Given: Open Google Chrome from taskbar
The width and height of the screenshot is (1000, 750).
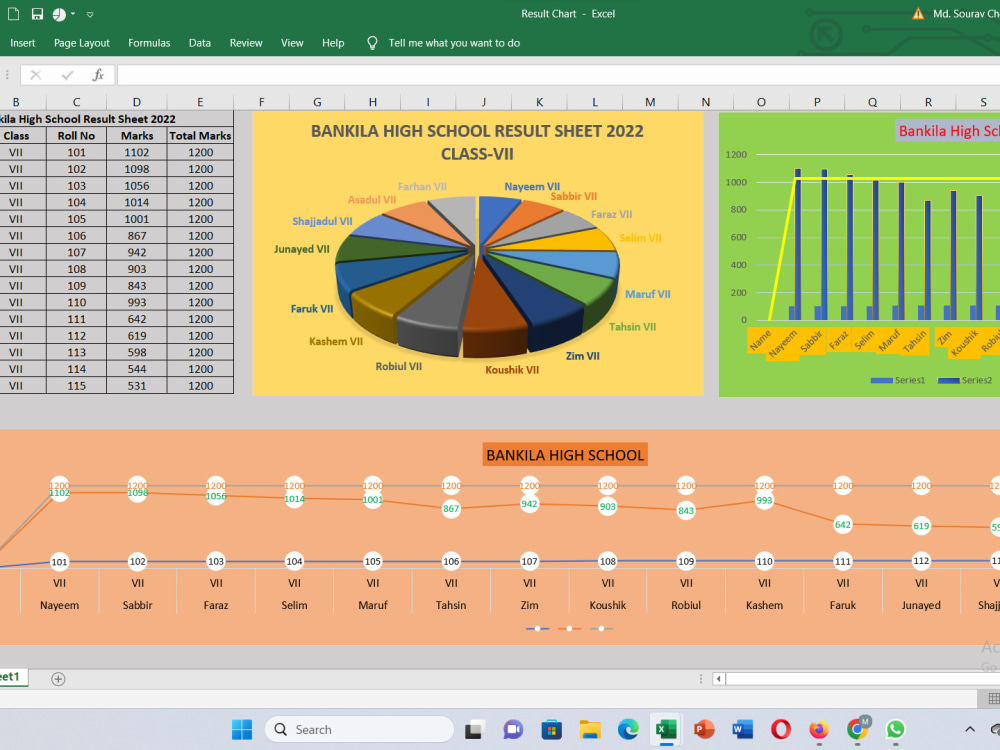Looking at the screenshot, I should 858,729.
